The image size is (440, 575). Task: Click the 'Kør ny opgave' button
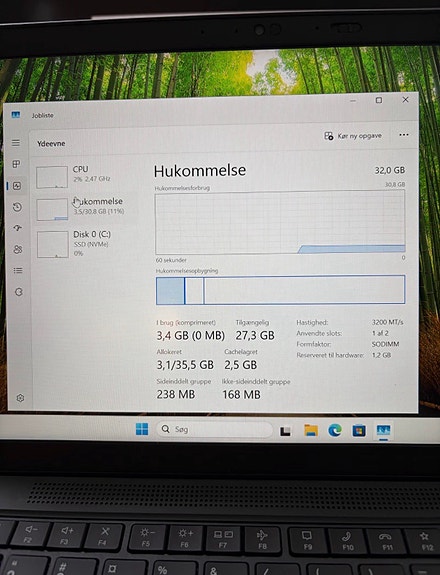(x=353, y=136)
